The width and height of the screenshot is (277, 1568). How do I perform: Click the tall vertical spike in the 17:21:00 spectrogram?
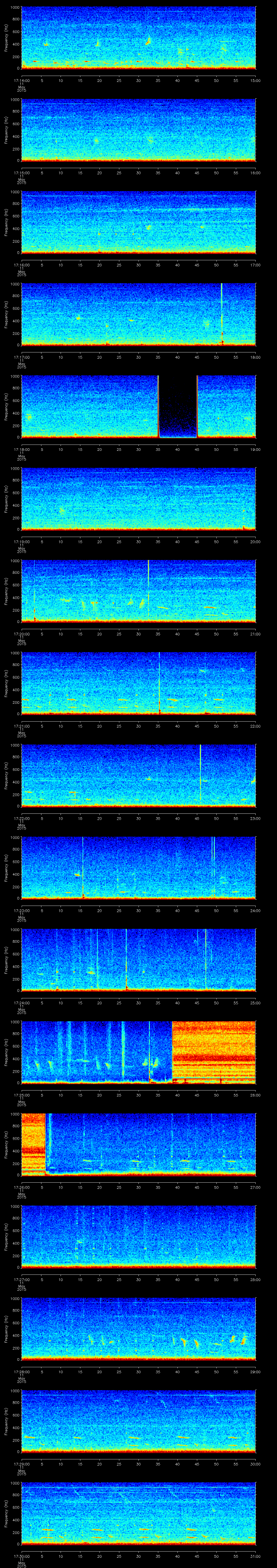(x=160, y=683)
